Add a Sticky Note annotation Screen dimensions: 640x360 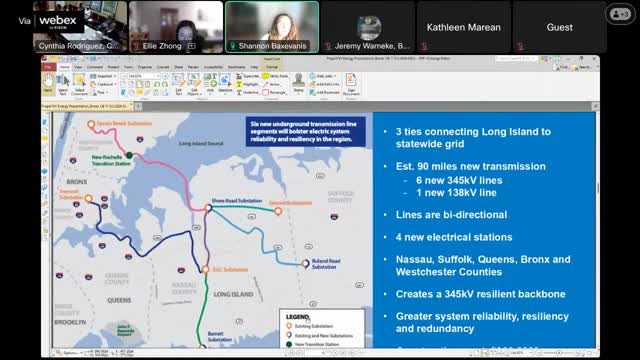click(x=276, y=76)
